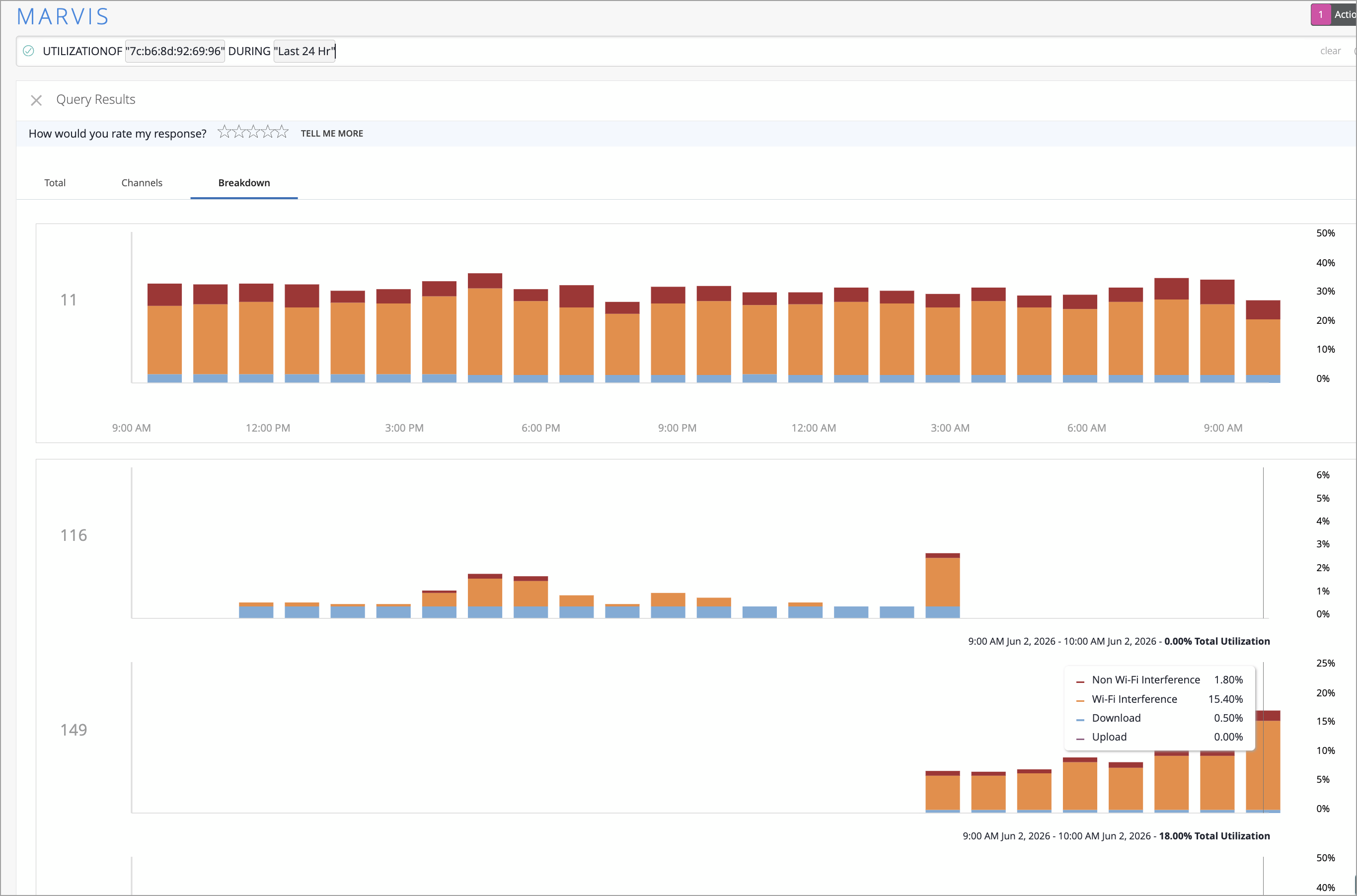Click the MARVIS logo
The height and width of the screenshot is (896, 1357).
63,16
